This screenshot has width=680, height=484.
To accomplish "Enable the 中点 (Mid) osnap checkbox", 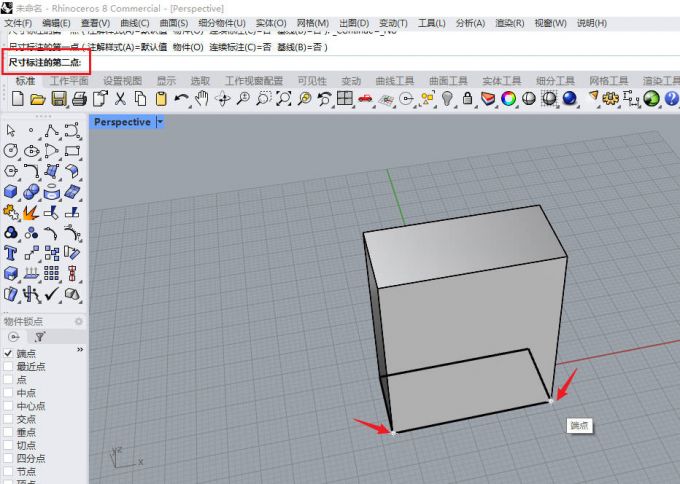I will [x=8, y=393].
